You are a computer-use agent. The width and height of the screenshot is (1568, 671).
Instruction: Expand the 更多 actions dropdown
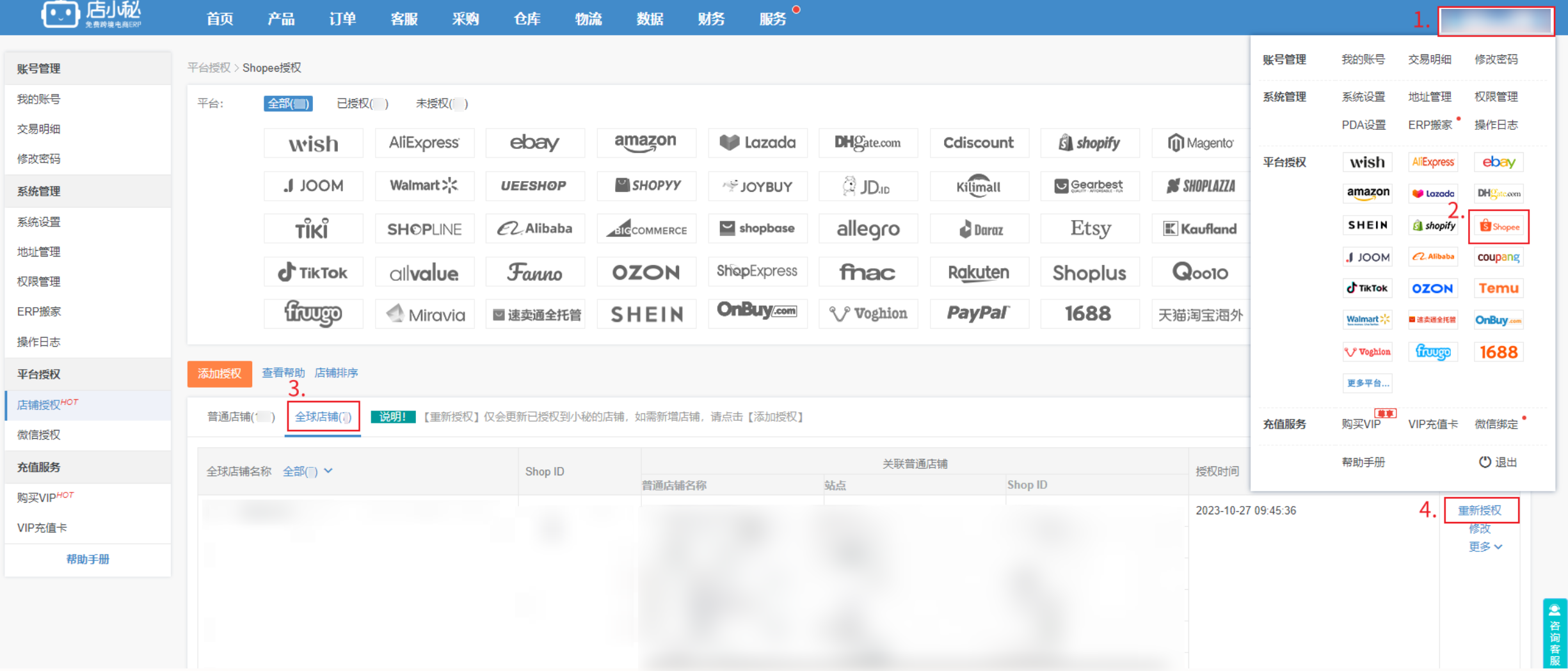coord(1485,547)
